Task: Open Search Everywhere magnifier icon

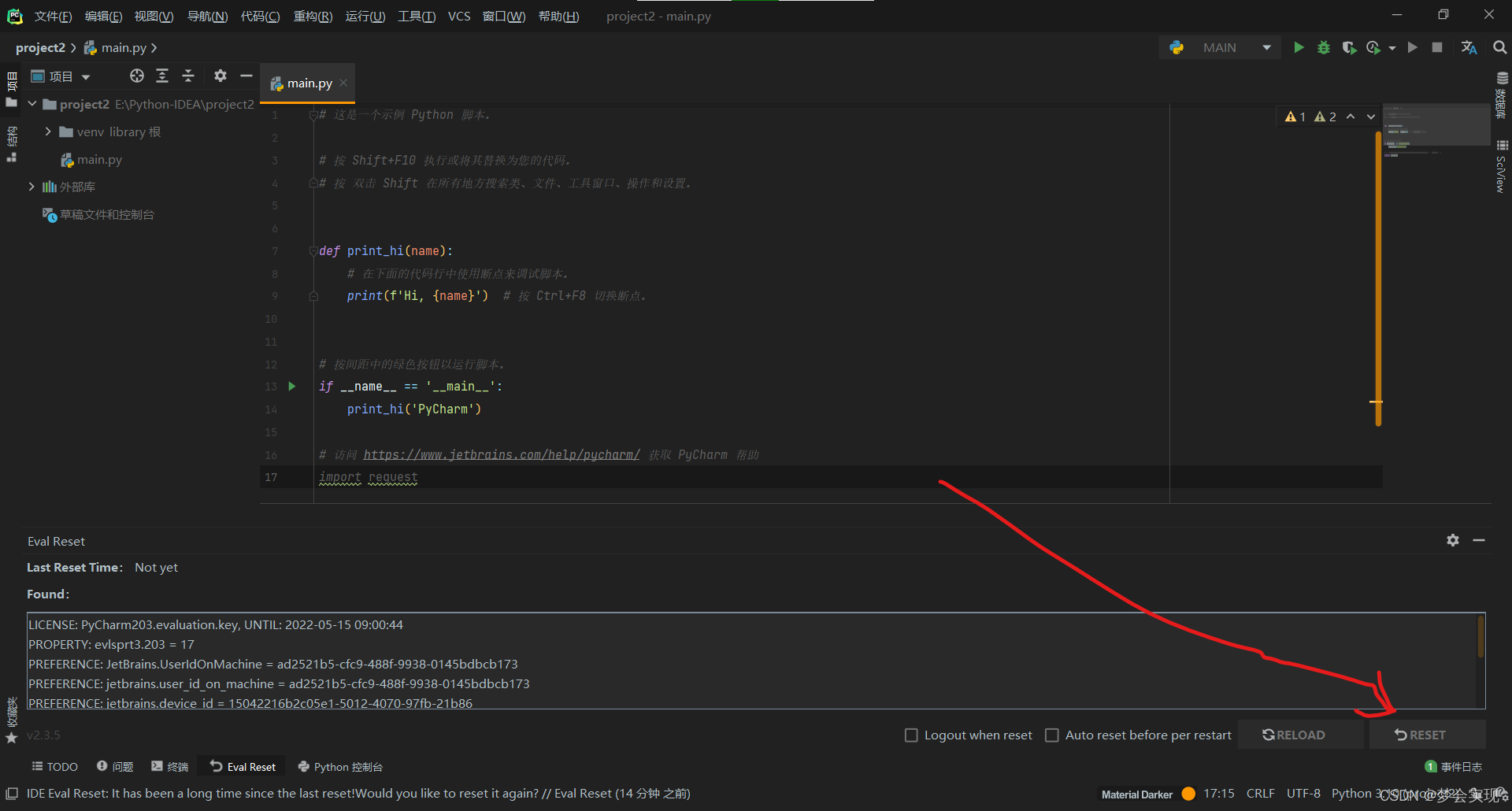Action: (x=1500, y=48)
